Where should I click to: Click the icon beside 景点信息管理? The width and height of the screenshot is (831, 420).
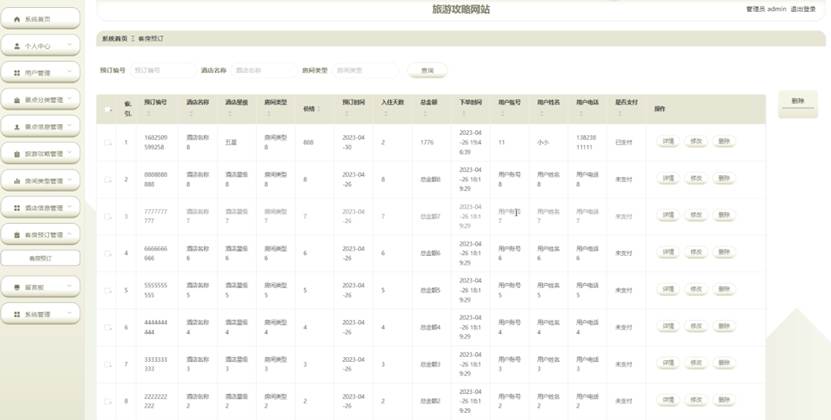pyautogui.click(x=16, y=127)
